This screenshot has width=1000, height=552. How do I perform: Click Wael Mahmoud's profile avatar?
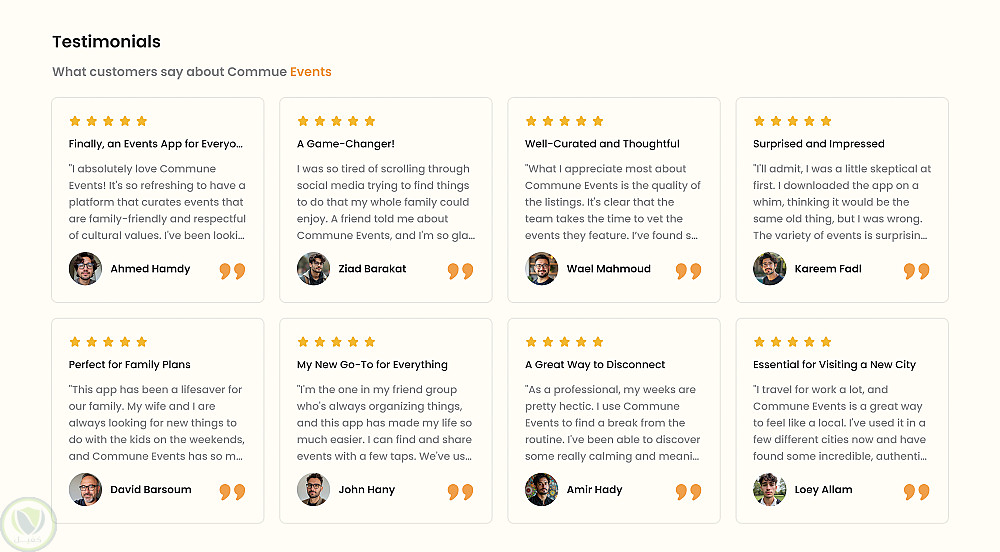pyautogui.click(x=541, y=269)
